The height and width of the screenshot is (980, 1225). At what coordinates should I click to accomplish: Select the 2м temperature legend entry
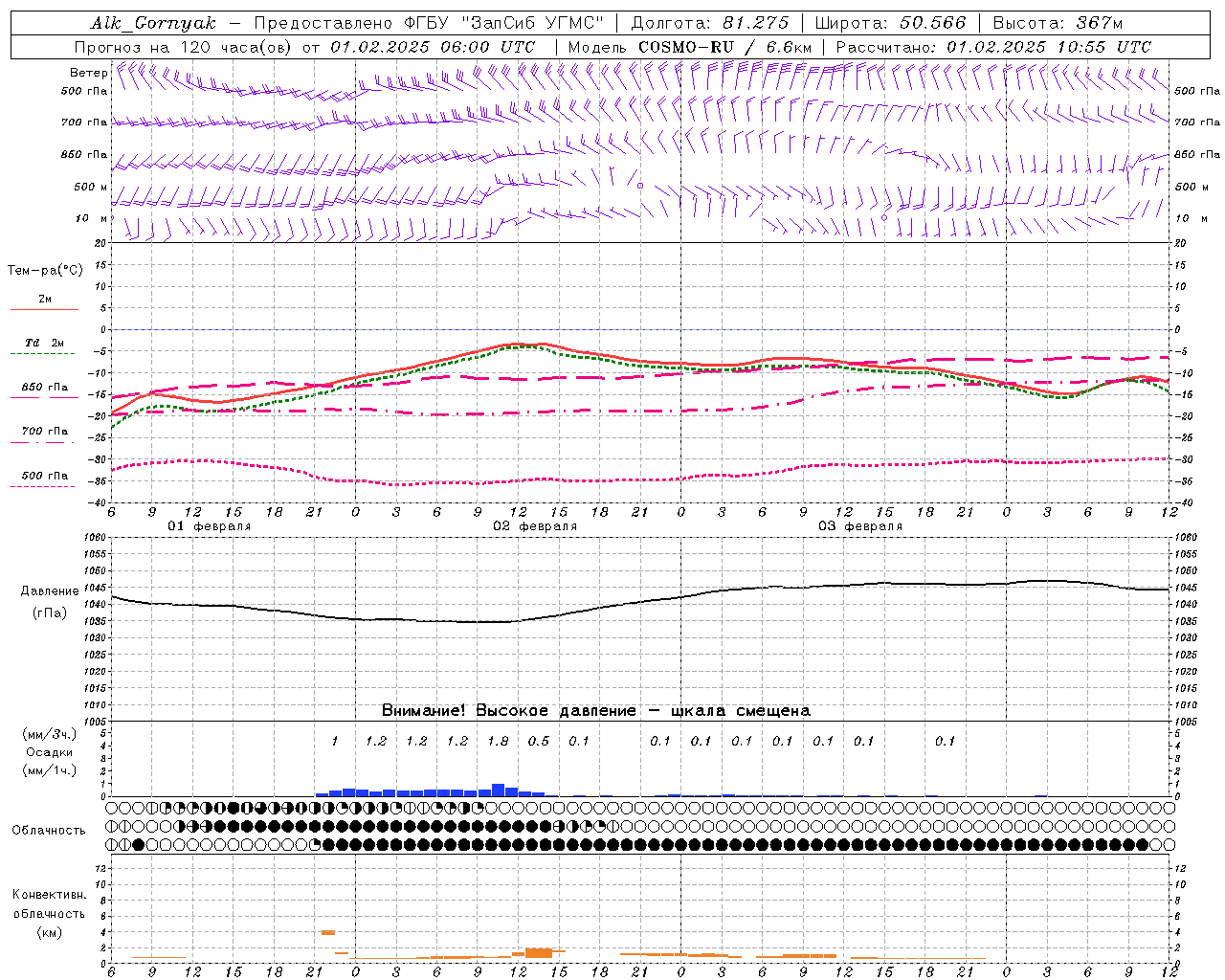[x=45, y=300]
